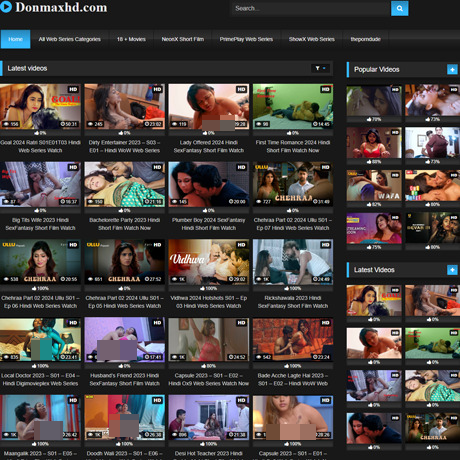
Task: Open Chehraa Part 02 Ep 06 title link
Action: point(40,302)
